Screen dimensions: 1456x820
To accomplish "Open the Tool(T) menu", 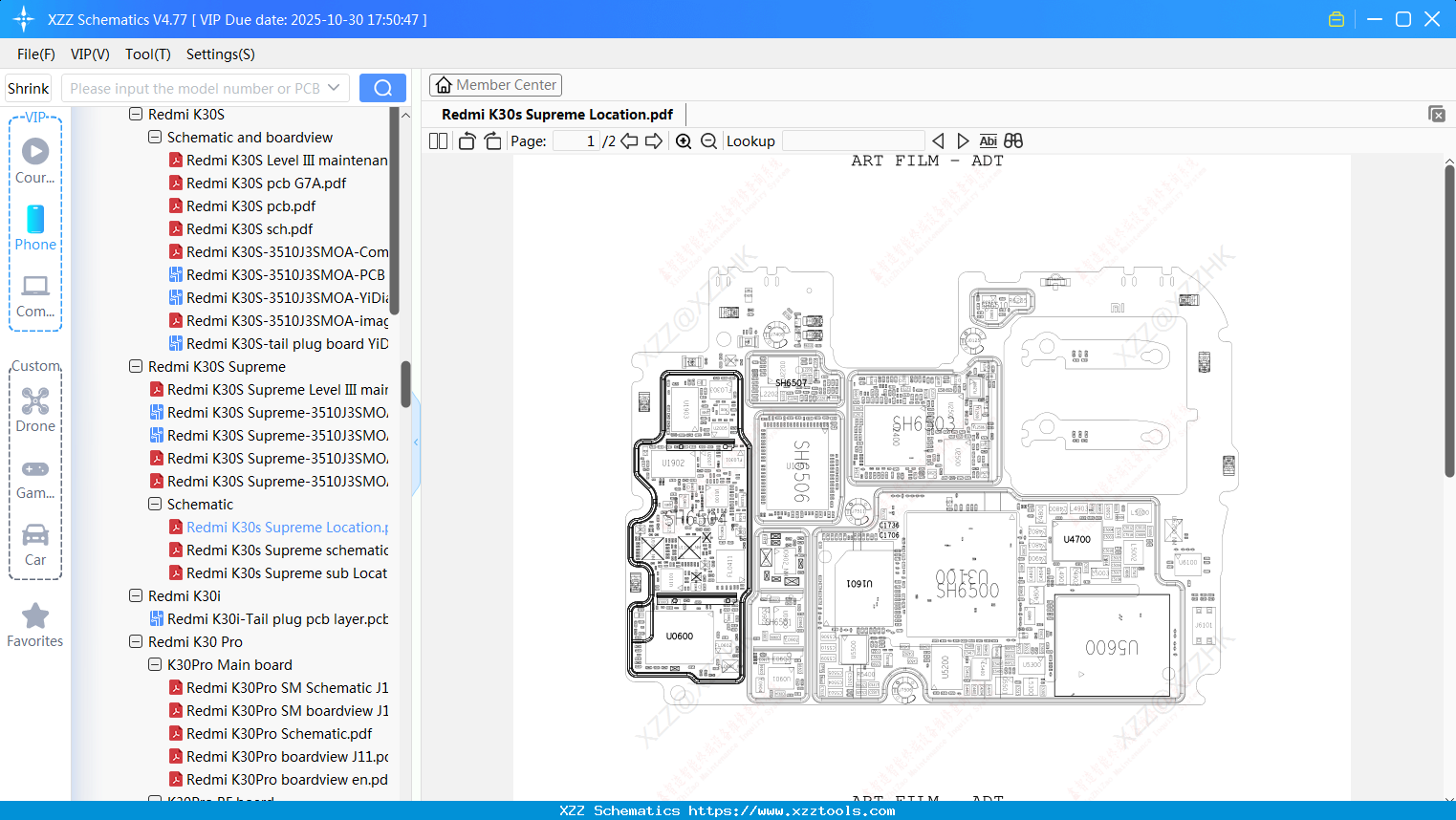I will point(147,54).
